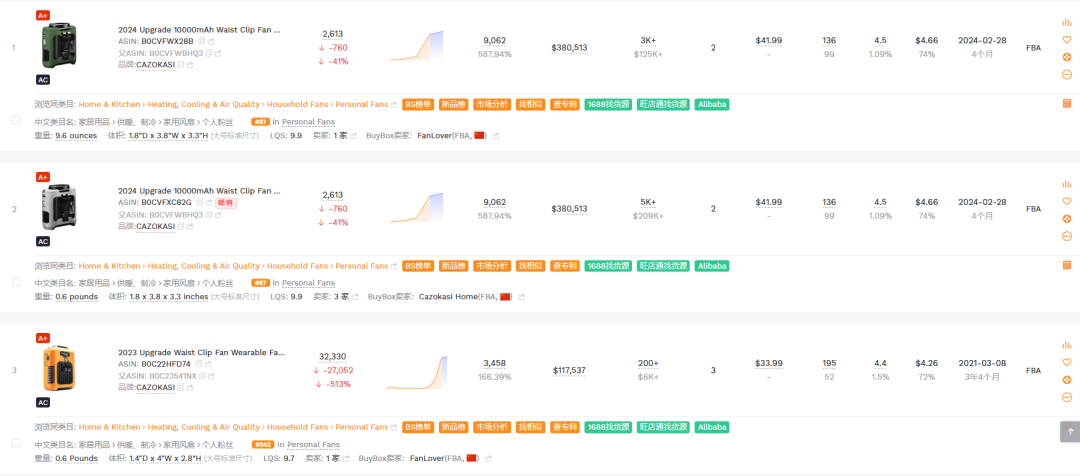Screen dimensions: 1080x476
Task: Click minus-circle icon for third product
Action: (x=1066, y=397)
